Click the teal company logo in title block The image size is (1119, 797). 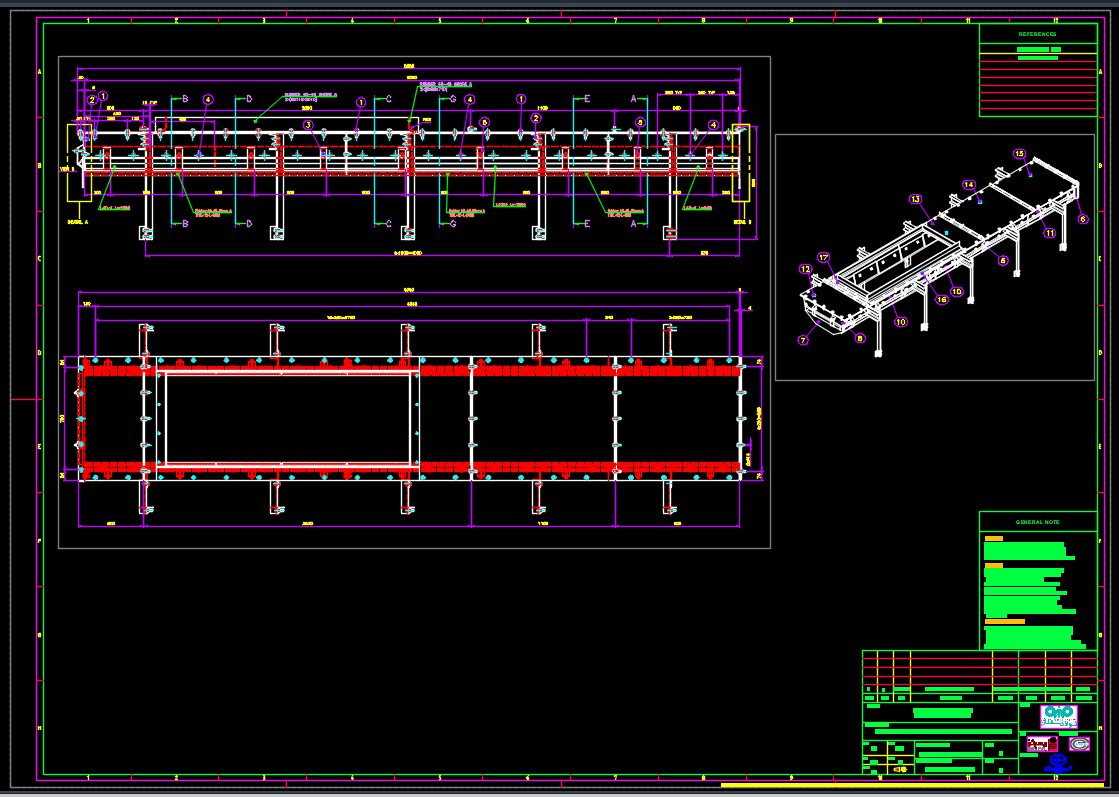[1058, 716]
